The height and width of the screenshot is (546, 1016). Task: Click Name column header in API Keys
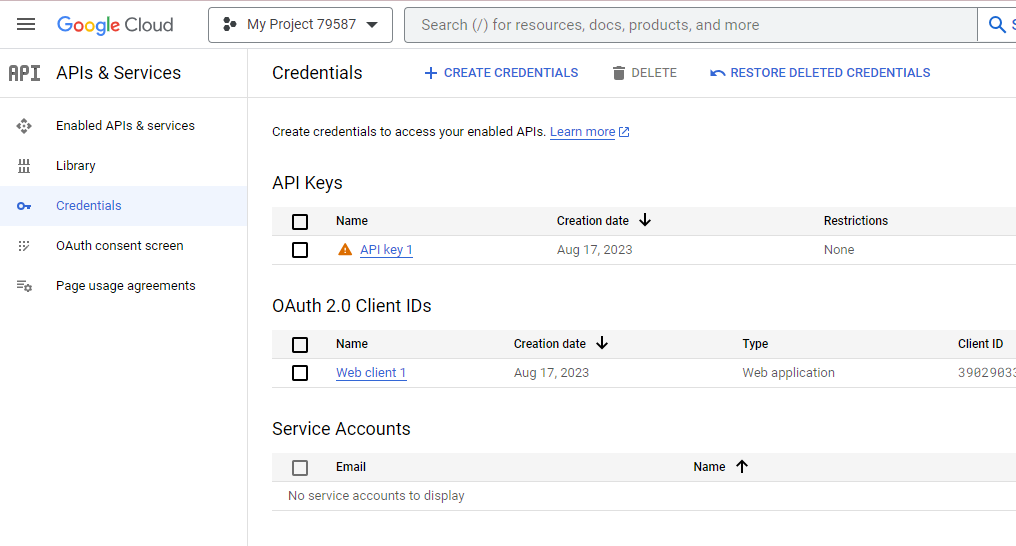point(352,221)
